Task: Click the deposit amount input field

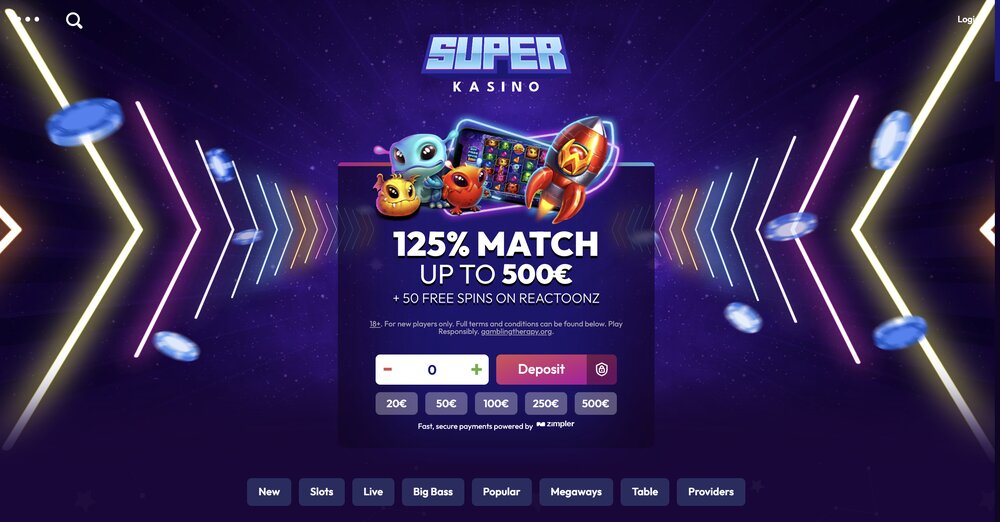Action: click(x=432, y=369)
